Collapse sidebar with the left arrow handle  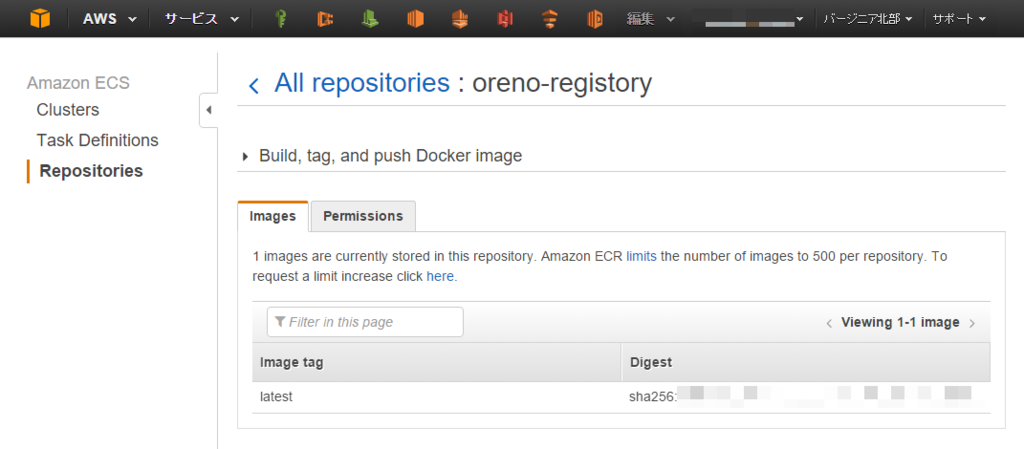tap(208, 110)
